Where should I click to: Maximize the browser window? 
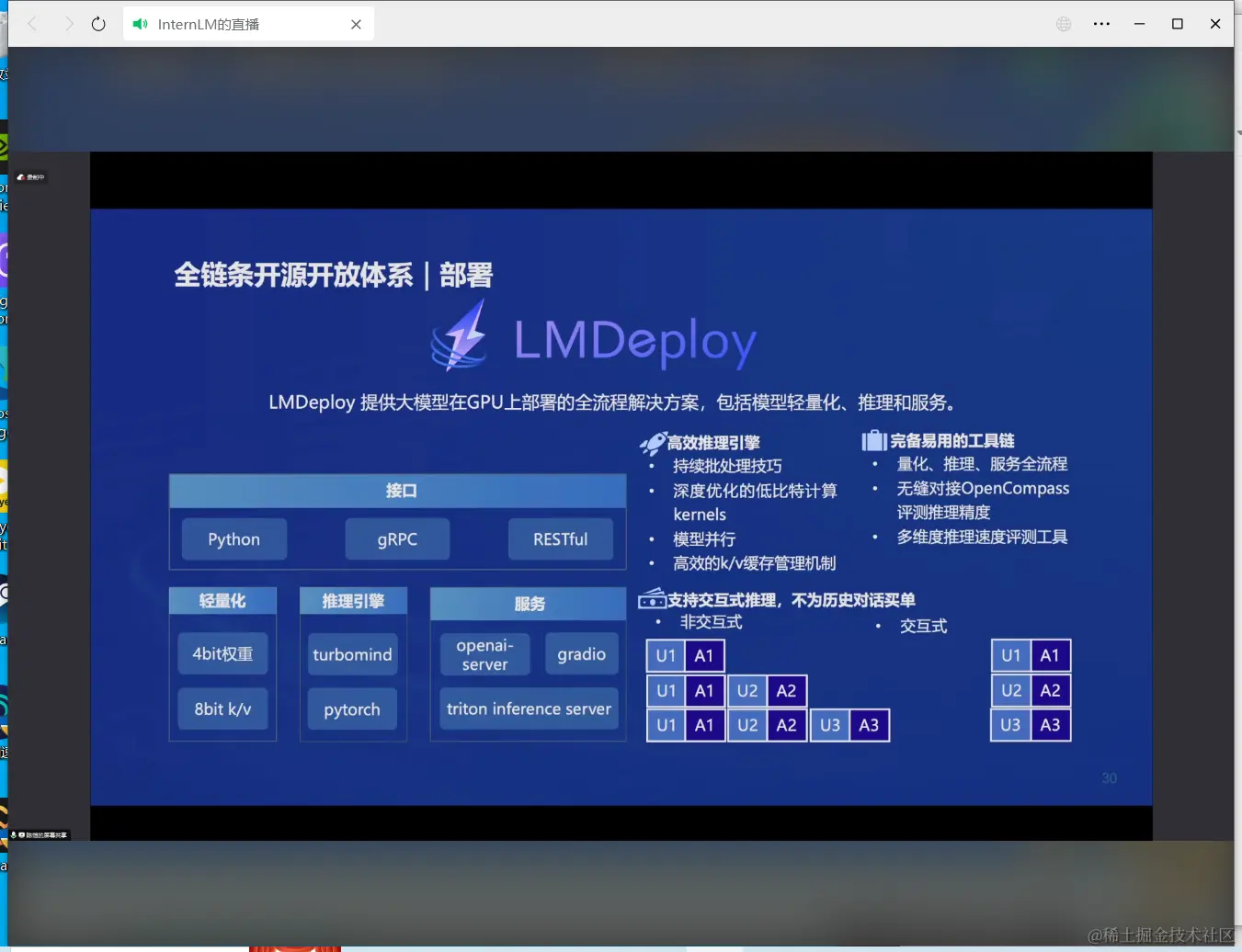(x=1178, y=24)
